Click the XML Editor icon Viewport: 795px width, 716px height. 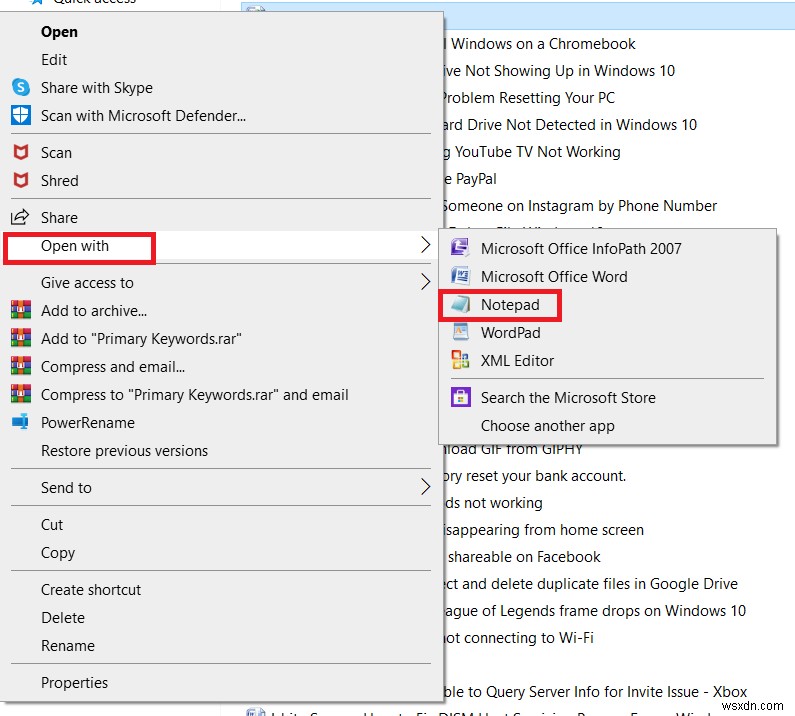(460, 360)
